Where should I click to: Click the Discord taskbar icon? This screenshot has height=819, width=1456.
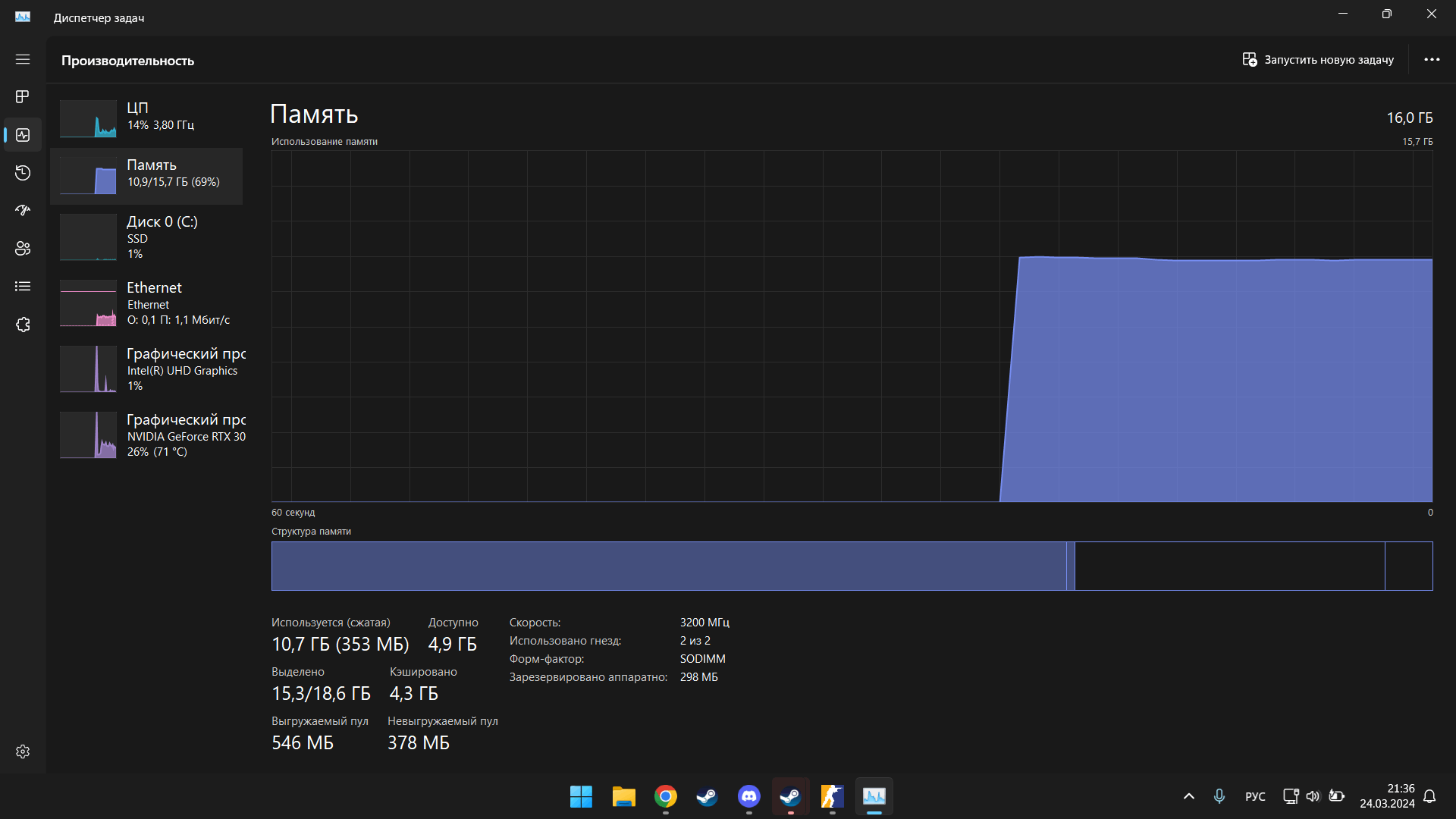pyautogui.click(x=749, y=797)
